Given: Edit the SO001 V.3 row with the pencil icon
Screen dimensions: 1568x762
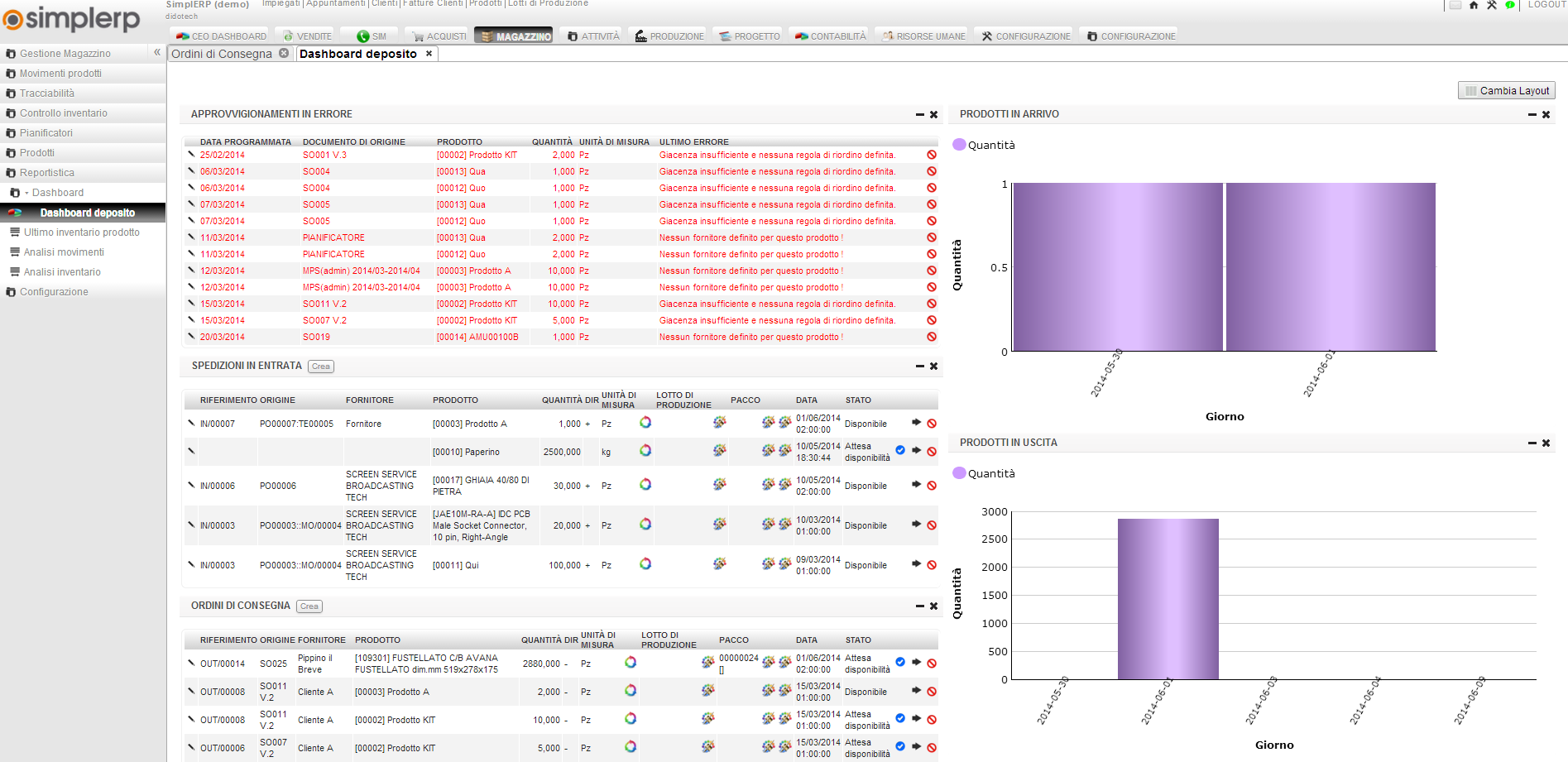Looking at the screenshot, I should 191,154.
